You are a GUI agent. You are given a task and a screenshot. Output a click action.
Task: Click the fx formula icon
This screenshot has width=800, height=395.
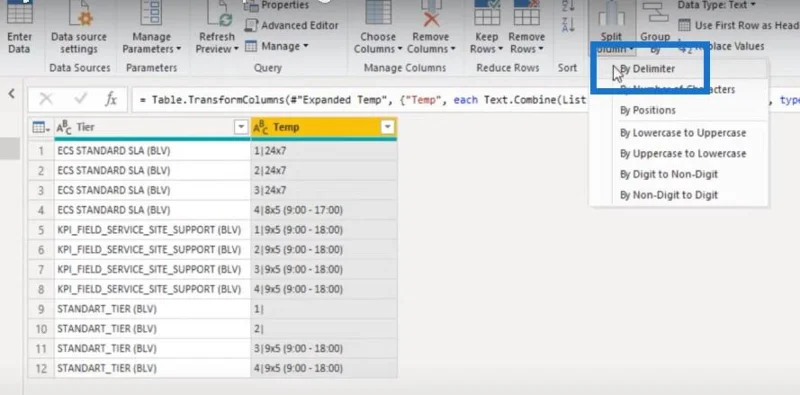point(111,99)
